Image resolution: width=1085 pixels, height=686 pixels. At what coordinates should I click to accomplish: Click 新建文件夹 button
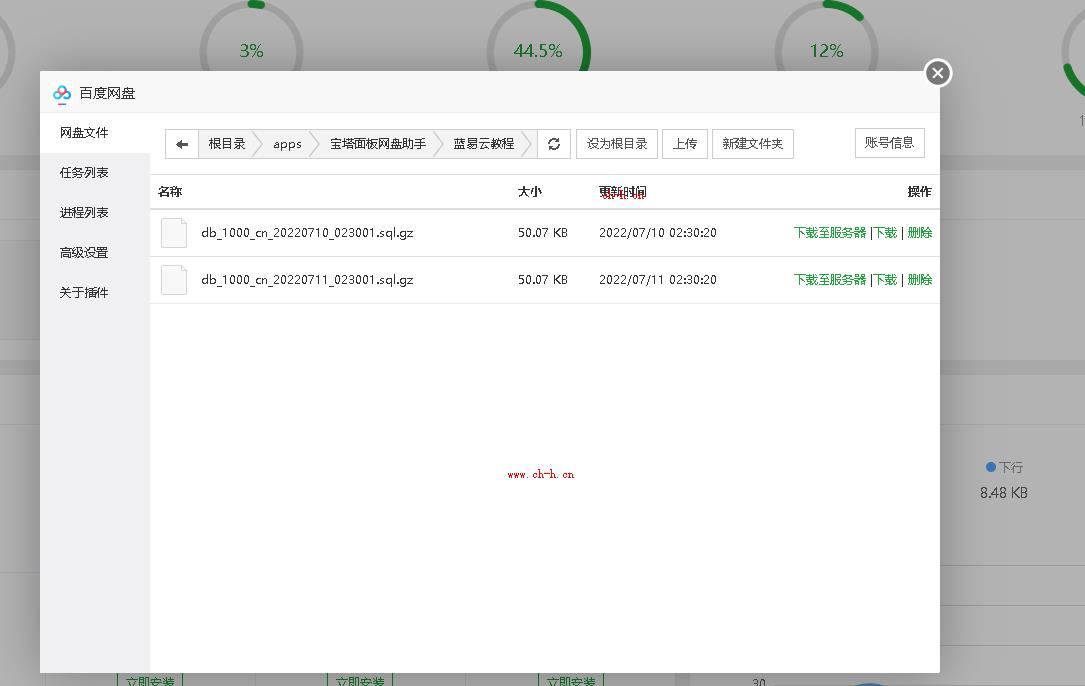(x=753, y=144)
